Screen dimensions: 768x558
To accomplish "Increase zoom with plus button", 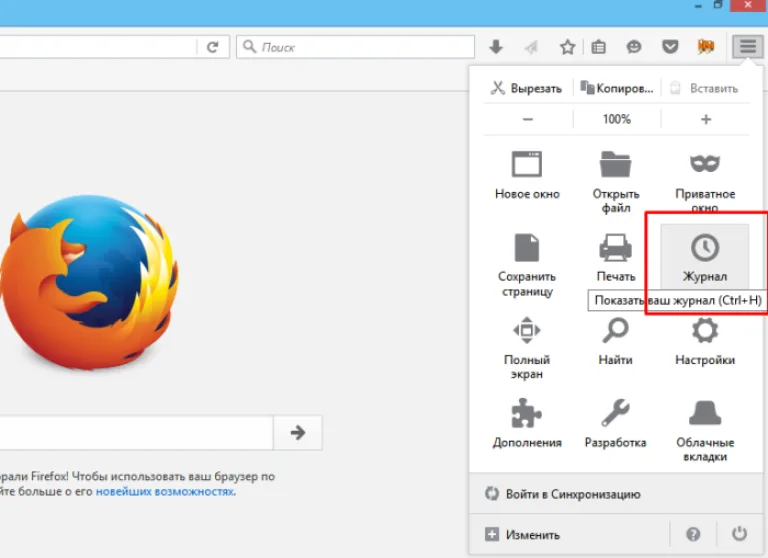I will (x=705, y=119).
